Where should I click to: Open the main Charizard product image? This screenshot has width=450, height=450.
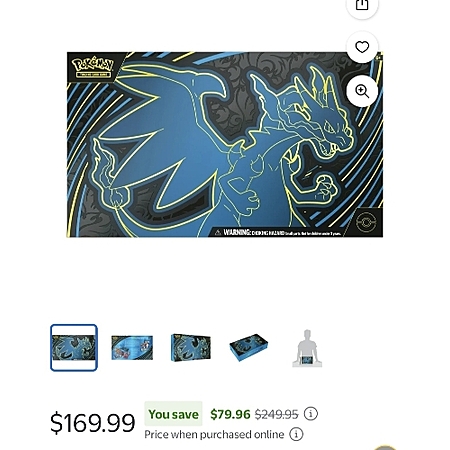pyautogui.click(x=225, y=144)
